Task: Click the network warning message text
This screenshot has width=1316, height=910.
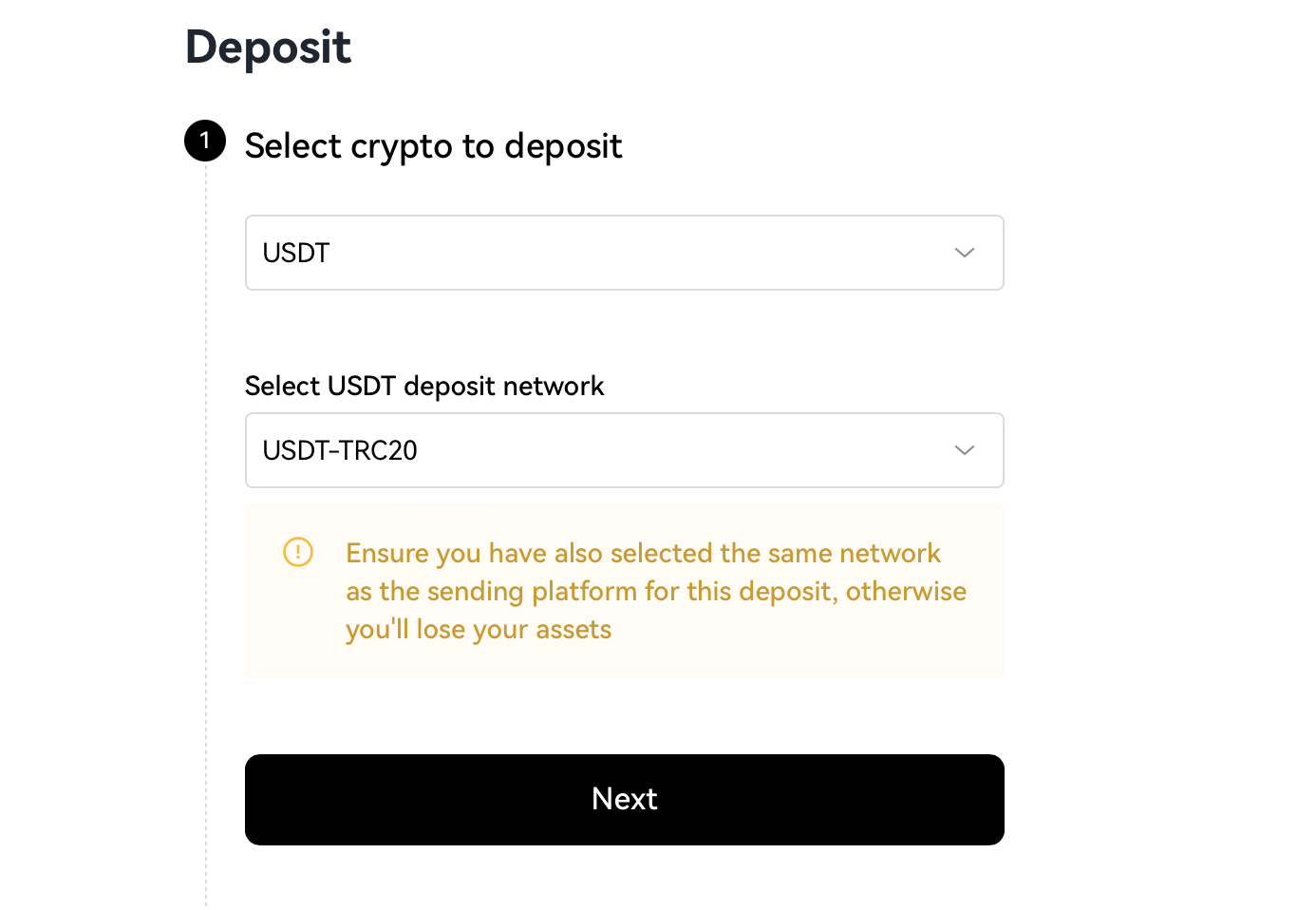Action: [x=656, y=590]
